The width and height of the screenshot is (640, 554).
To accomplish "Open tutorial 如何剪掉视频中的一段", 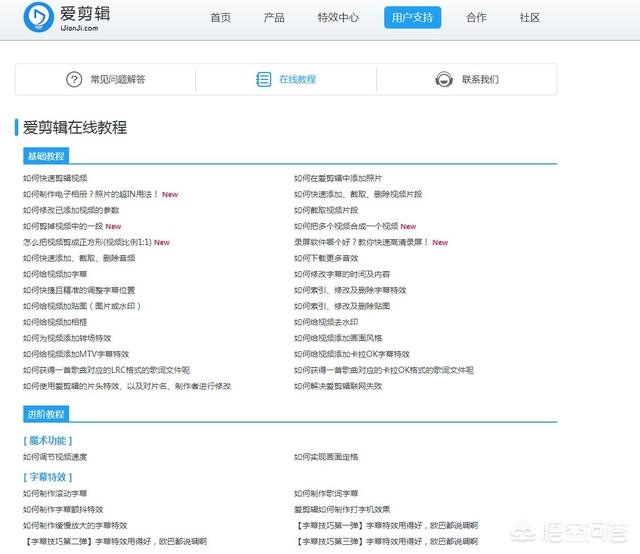I will (x=63, y=226).
